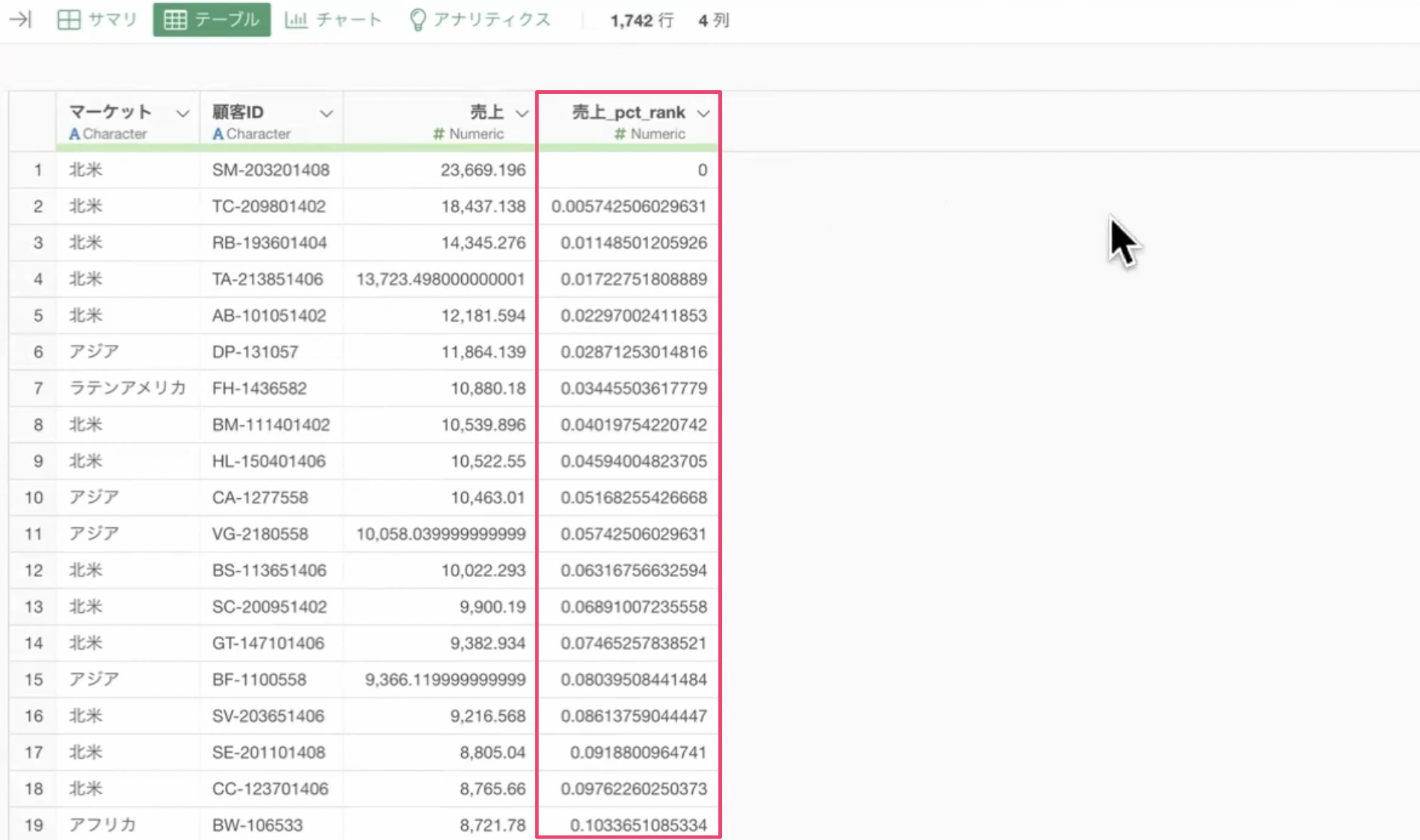Click the ラテンアメリカ market cell
This screenshot has width=1420, height=840.
(x=127, y=388)
